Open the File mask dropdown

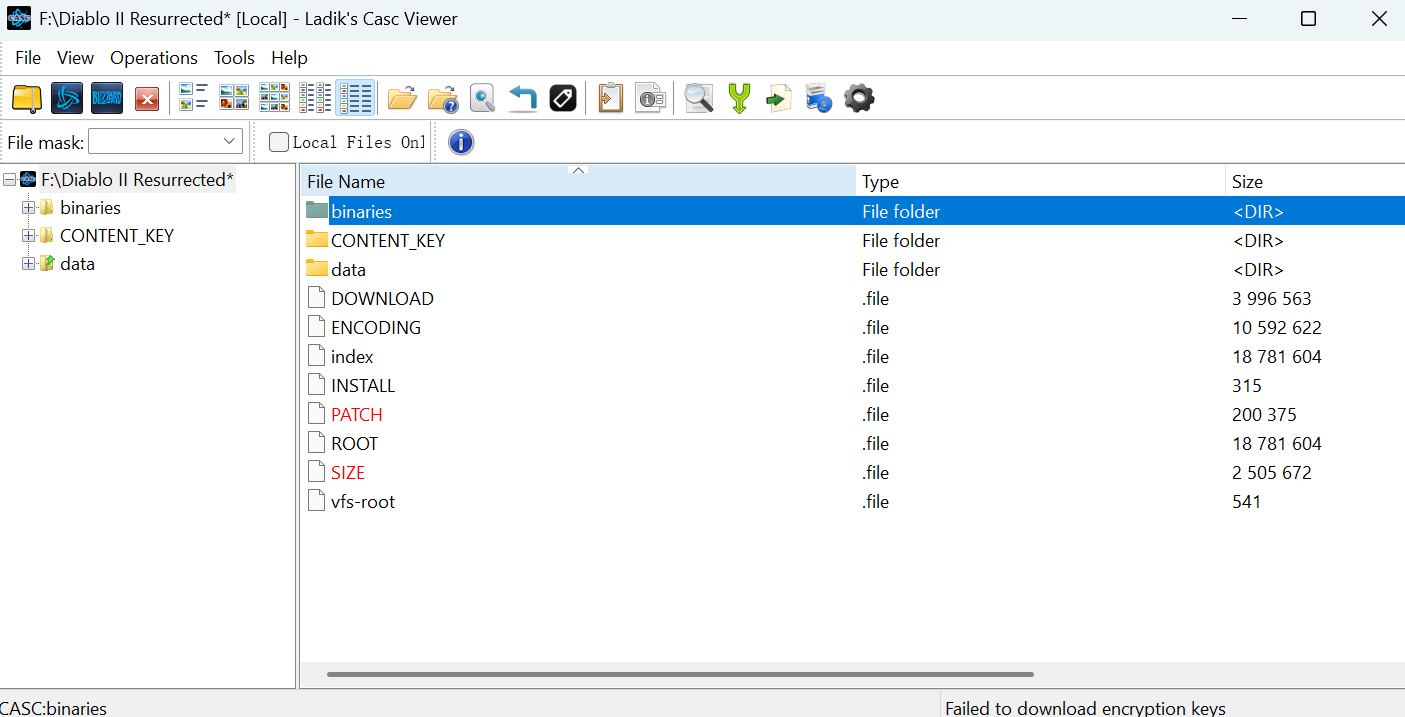[230, 142]
